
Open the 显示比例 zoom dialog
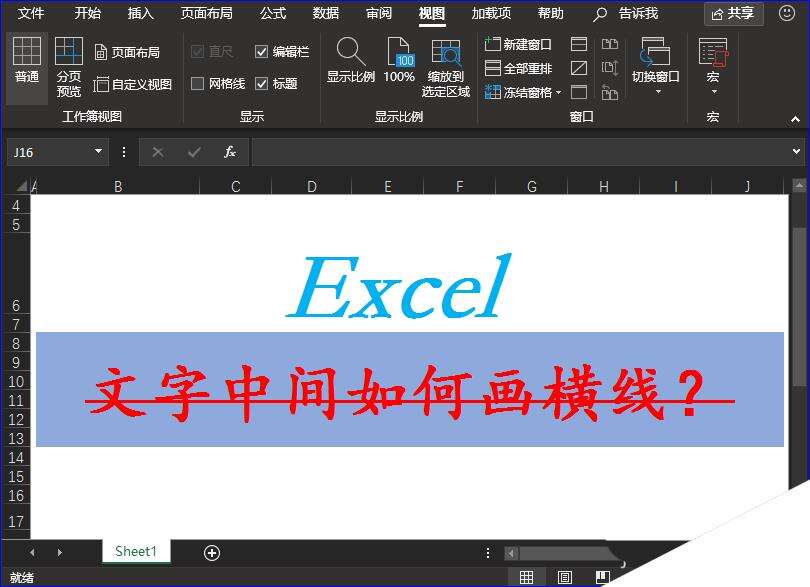pos(351,60)
